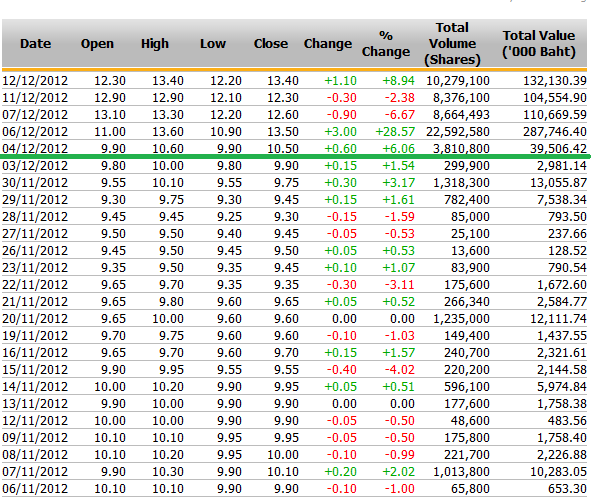Screen dimensions: 591x497
Task: Click the +1.10 change value
Action: coord(340,81)
